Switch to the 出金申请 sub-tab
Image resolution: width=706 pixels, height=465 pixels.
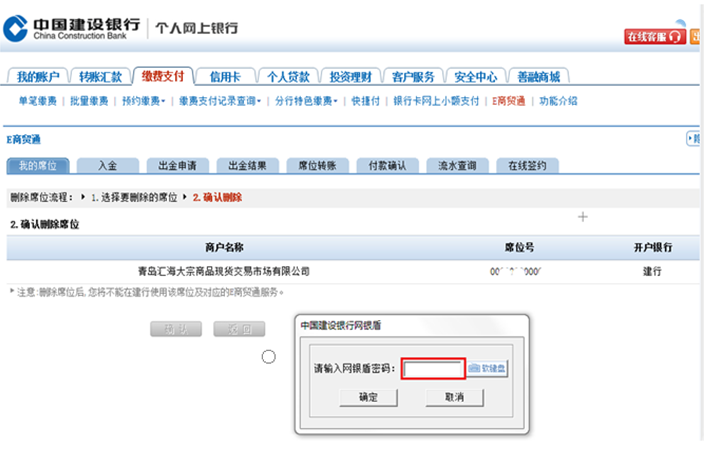click(177, 166)
